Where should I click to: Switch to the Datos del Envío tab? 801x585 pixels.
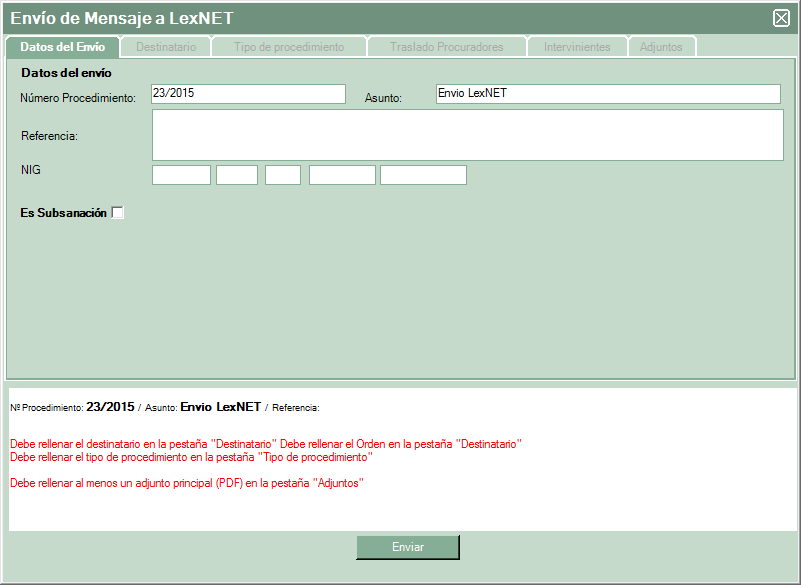62,47
